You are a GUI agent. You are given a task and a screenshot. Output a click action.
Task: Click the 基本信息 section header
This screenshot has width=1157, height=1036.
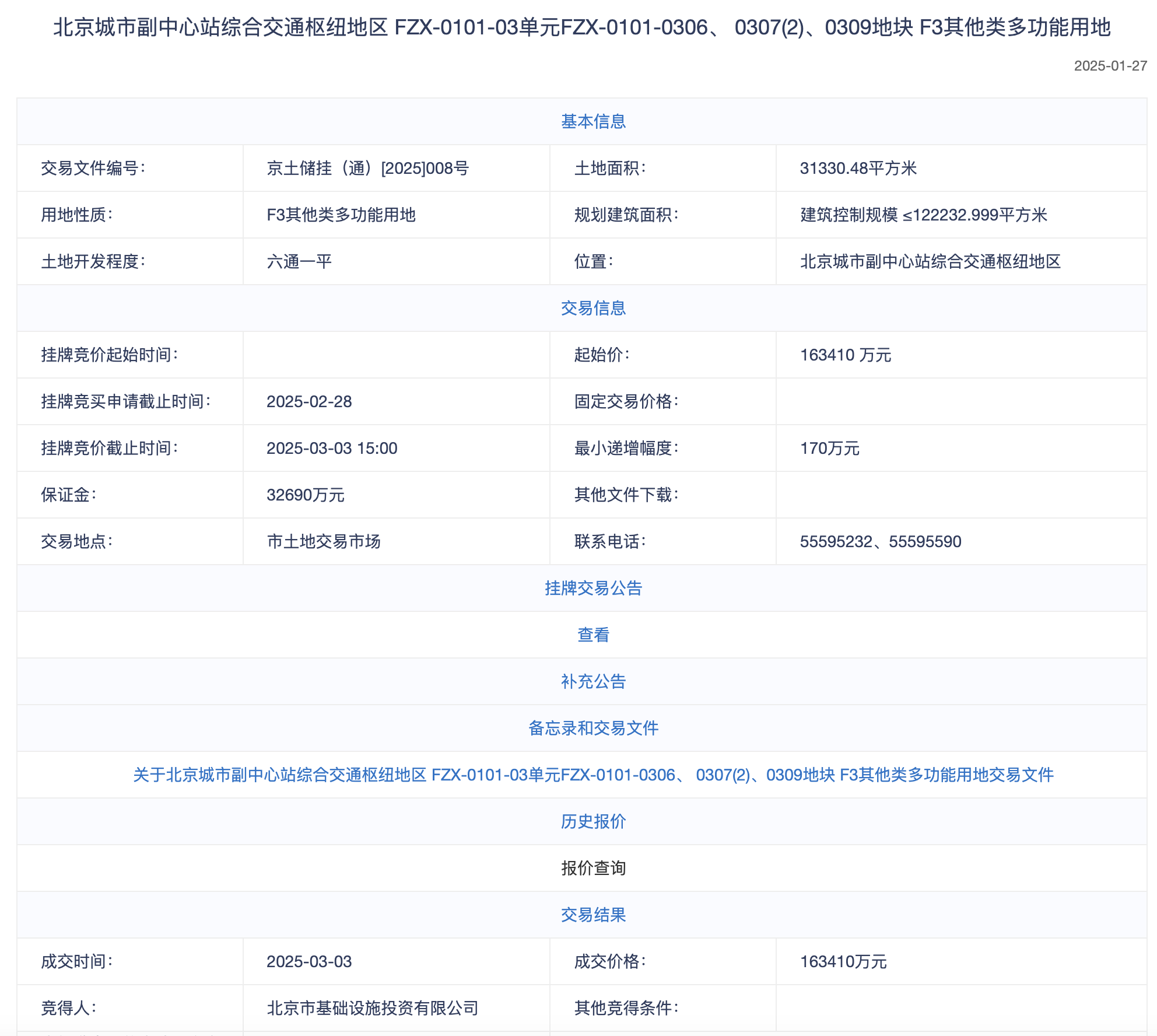pos(593,121)
